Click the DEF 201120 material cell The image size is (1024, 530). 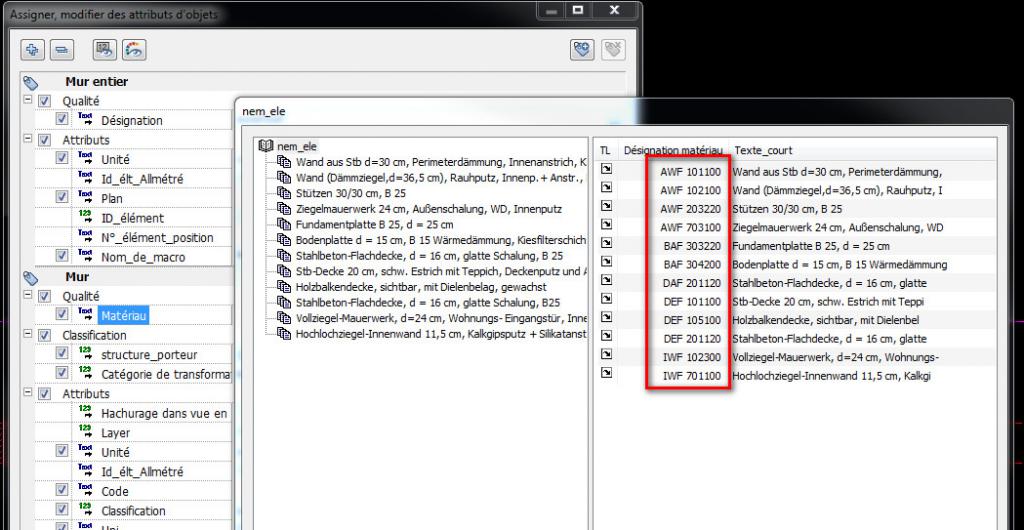690,339
